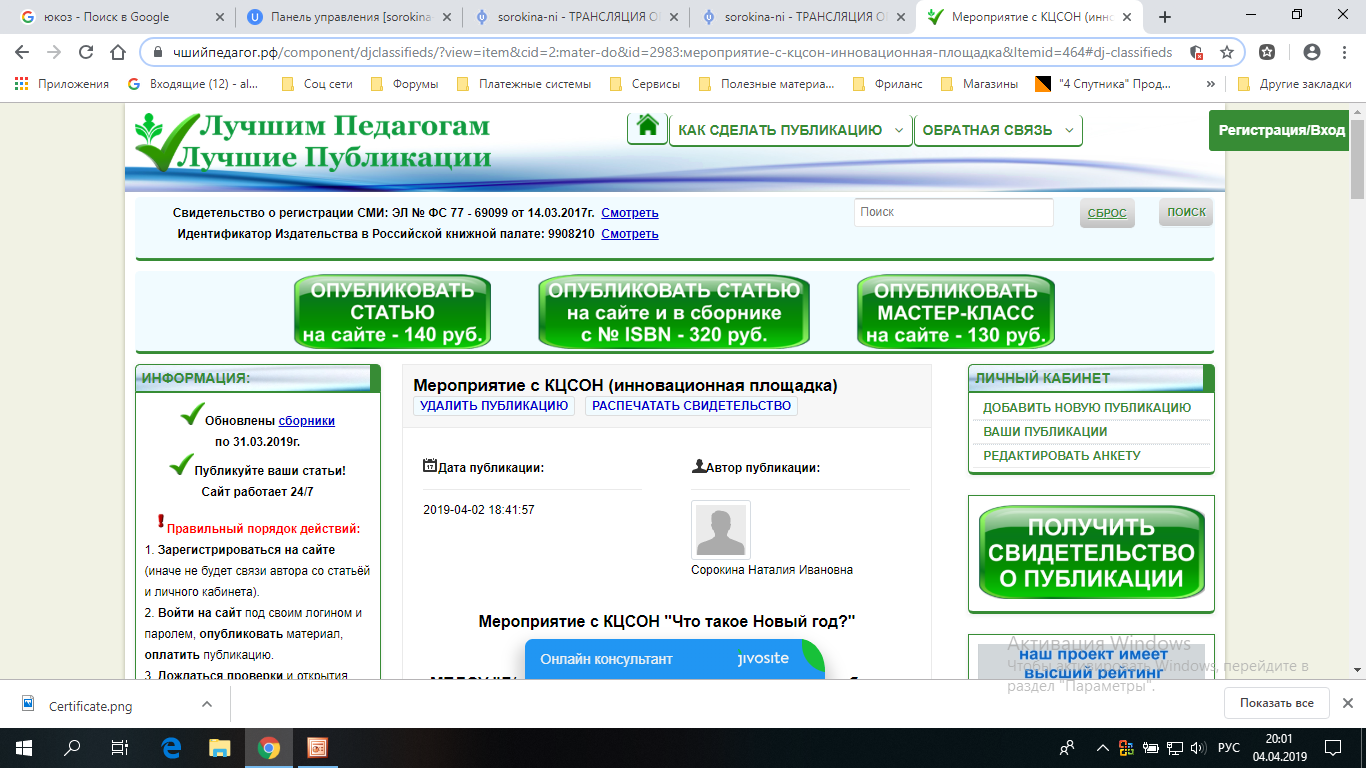Image resolution: width=1366 pixels, height=768 pixels.
Task: Click 'Показать все' downloads button
Action: pos(1277,703)
